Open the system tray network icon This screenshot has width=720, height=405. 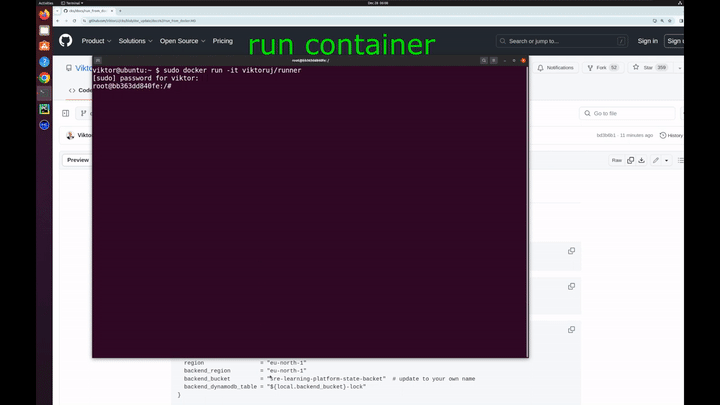(x=680, y=3)
